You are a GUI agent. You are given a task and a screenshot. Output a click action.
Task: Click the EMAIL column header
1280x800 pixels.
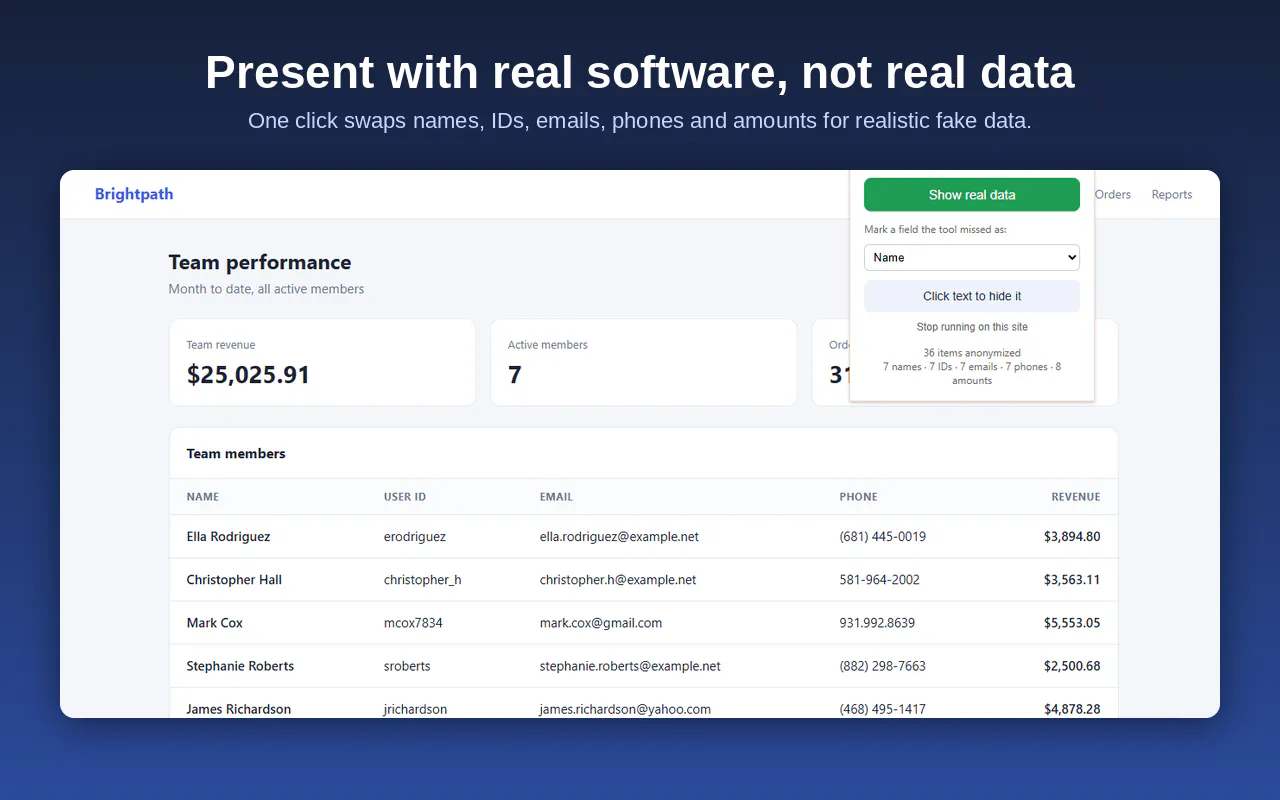click(556, 497)
